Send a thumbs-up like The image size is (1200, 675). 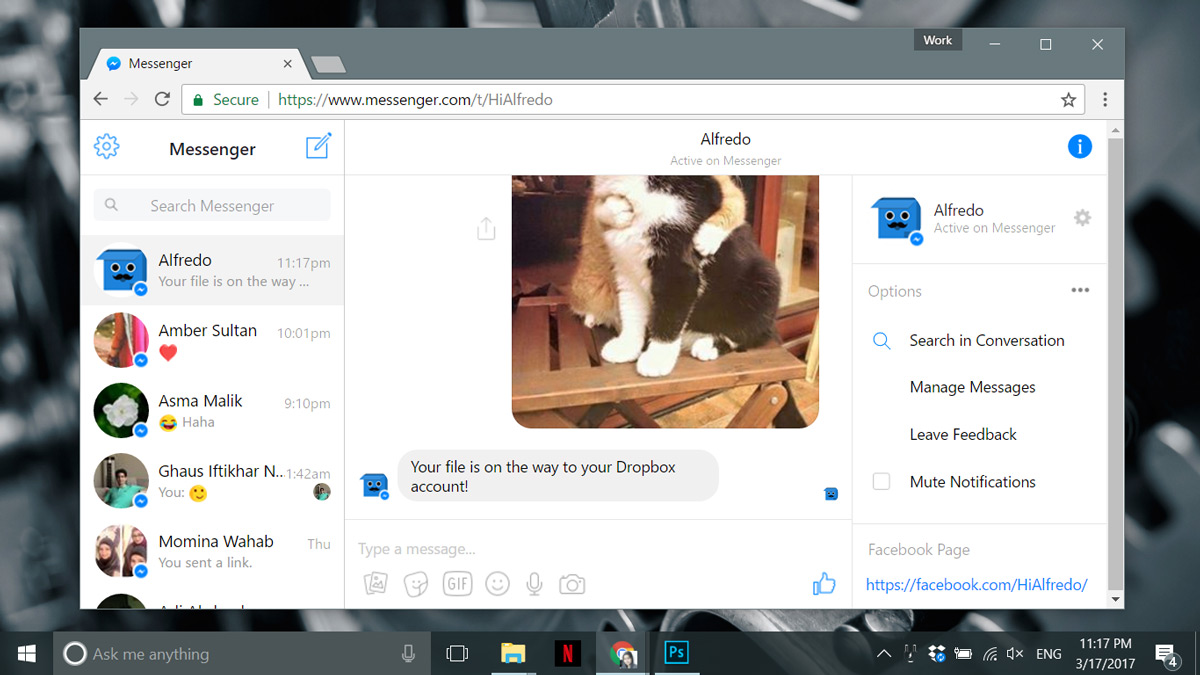[x=824, y=583]
